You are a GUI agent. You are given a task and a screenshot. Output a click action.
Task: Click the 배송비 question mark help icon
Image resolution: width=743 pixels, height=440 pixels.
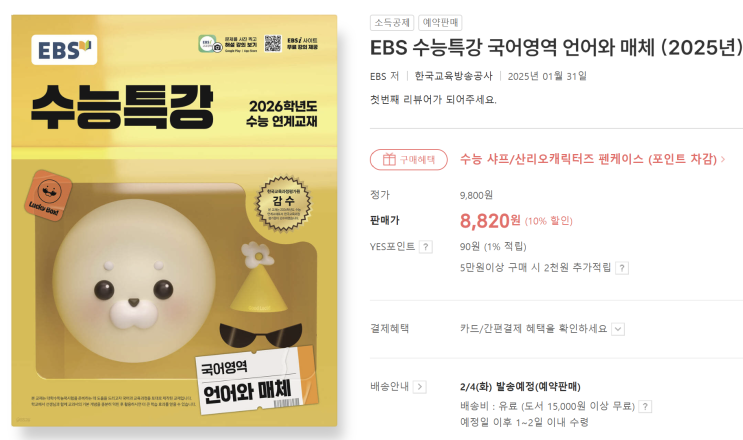coord(645,406)
